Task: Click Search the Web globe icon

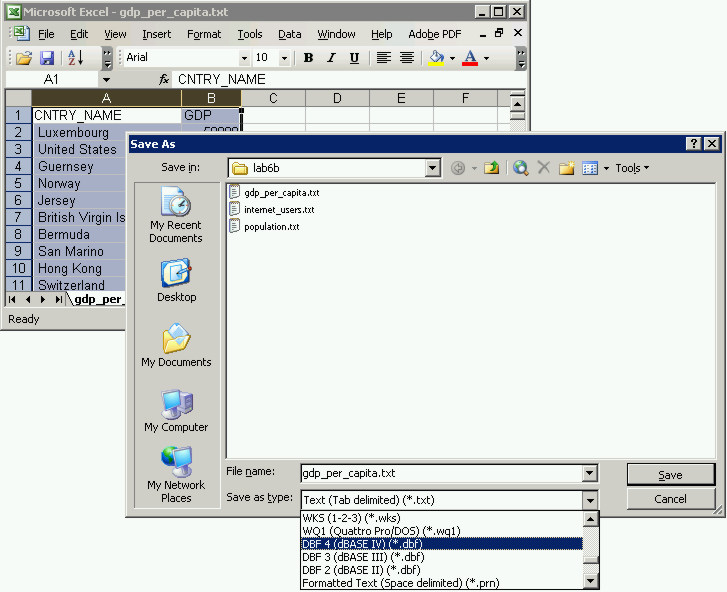Action: [520, 168]
